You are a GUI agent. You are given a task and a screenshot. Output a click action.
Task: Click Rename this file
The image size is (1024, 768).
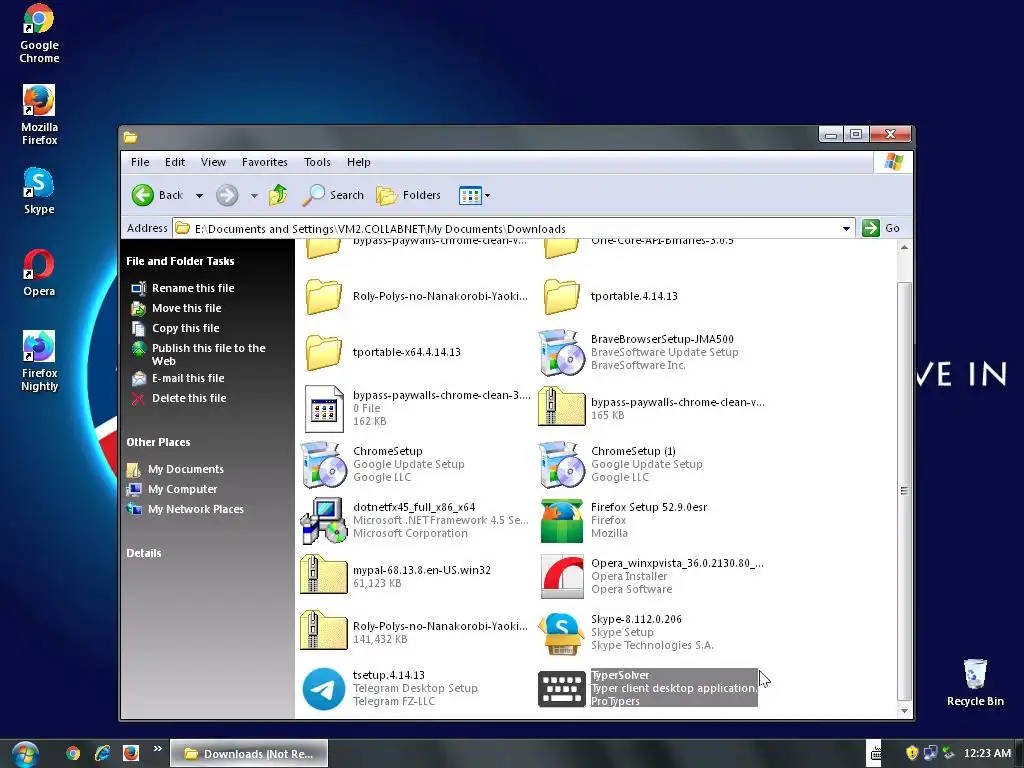[x=193, y=288]
